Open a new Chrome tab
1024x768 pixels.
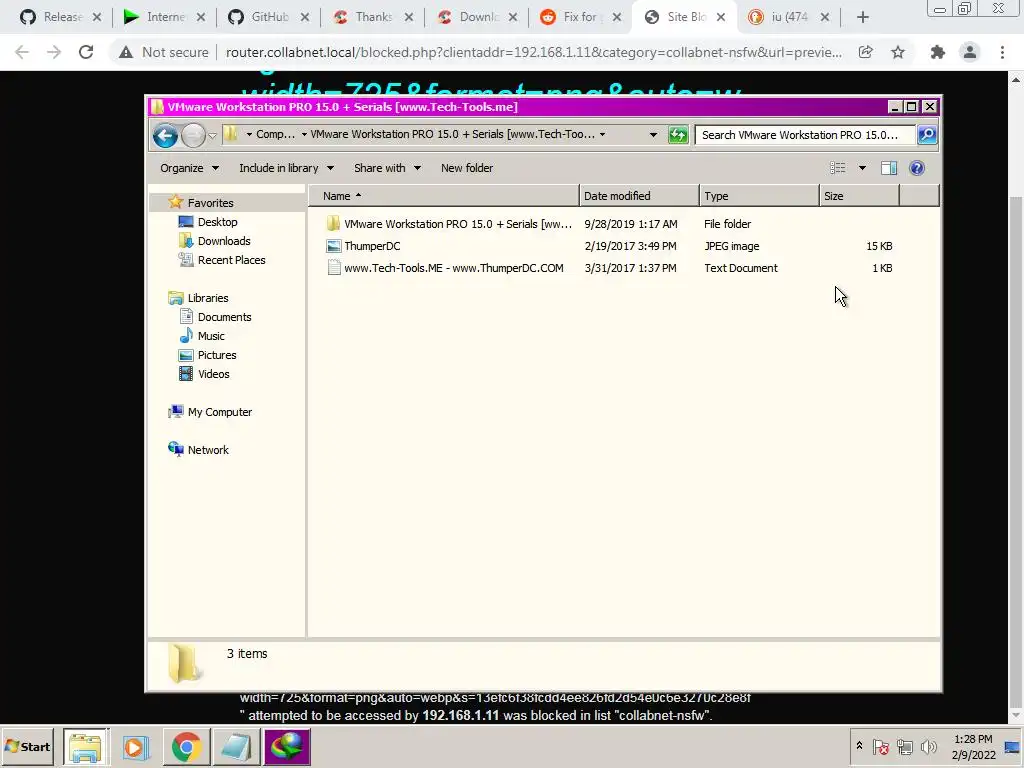pos(863,18)
